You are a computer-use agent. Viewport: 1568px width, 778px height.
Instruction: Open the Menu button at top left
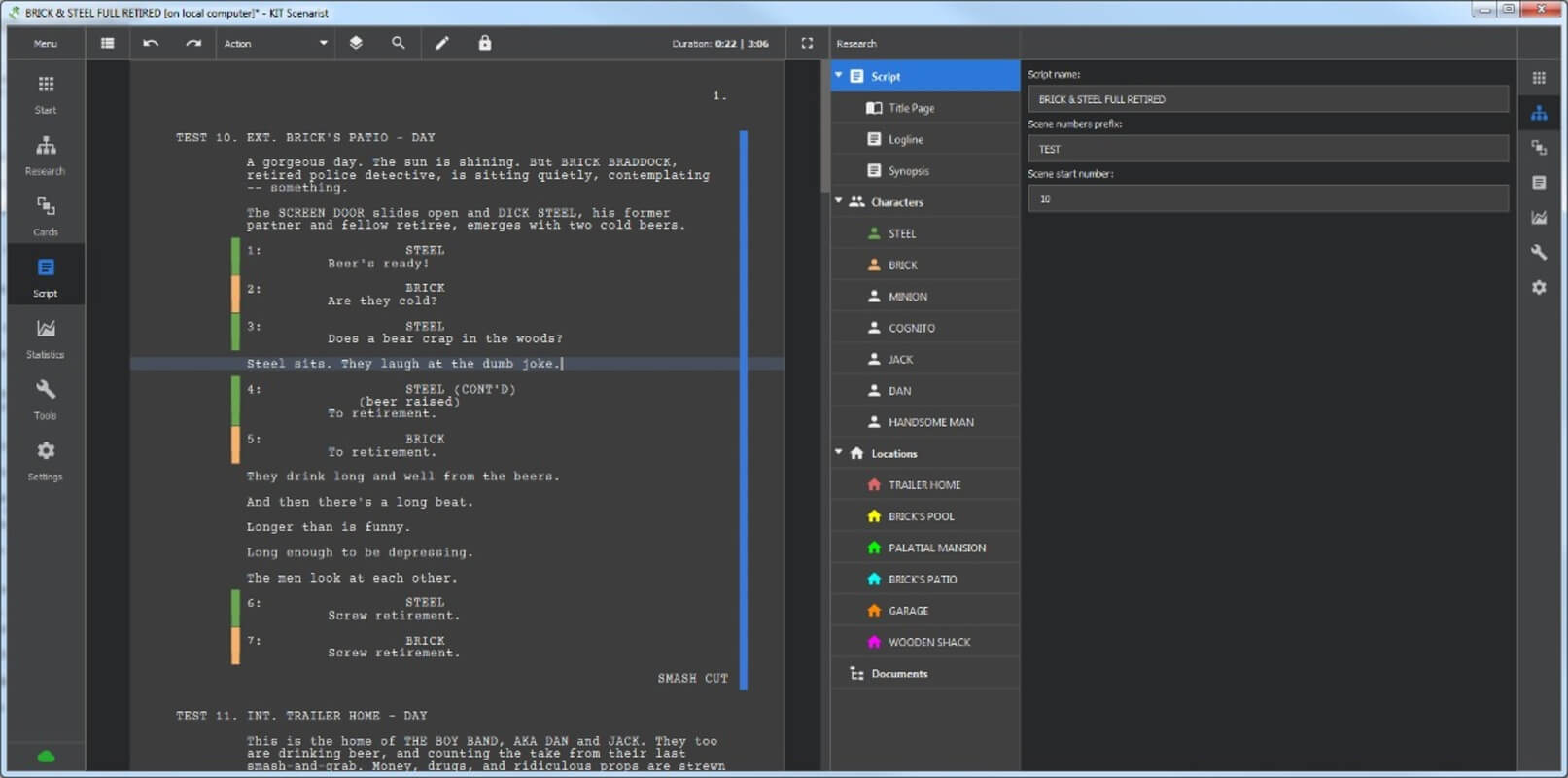pyautogui.click(x=46, y=43)
